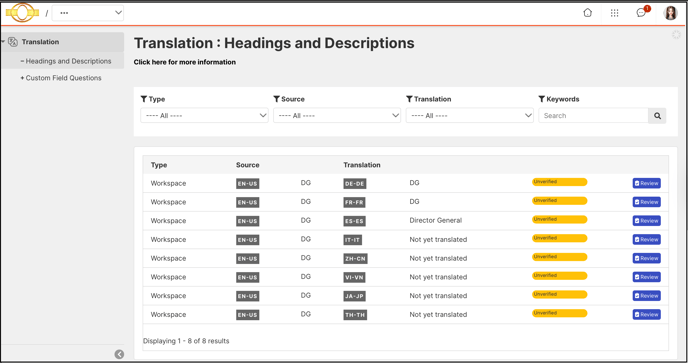This screenshot has width=688, height=363.
Task: Click the orange logo in top left
Action: [x=22, y=13]
